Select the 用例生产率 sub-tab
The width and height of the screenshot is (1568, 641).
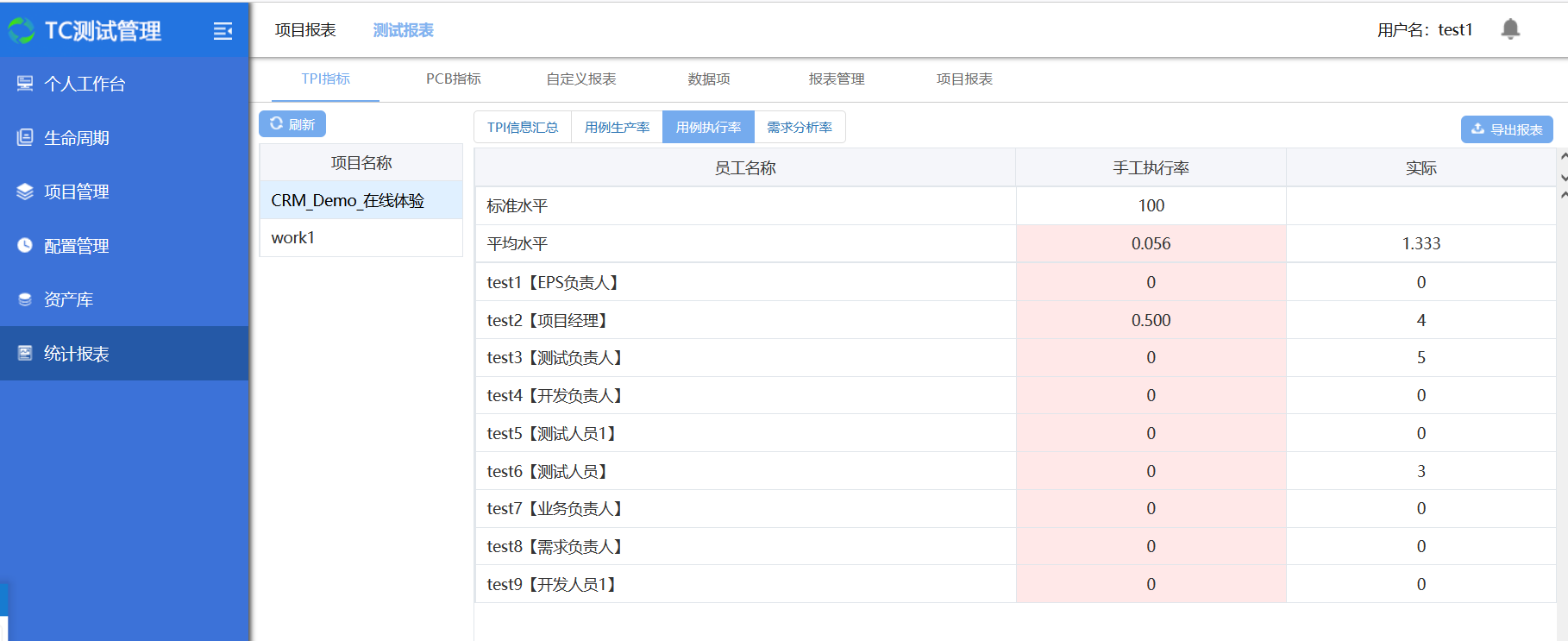point(617,127)
